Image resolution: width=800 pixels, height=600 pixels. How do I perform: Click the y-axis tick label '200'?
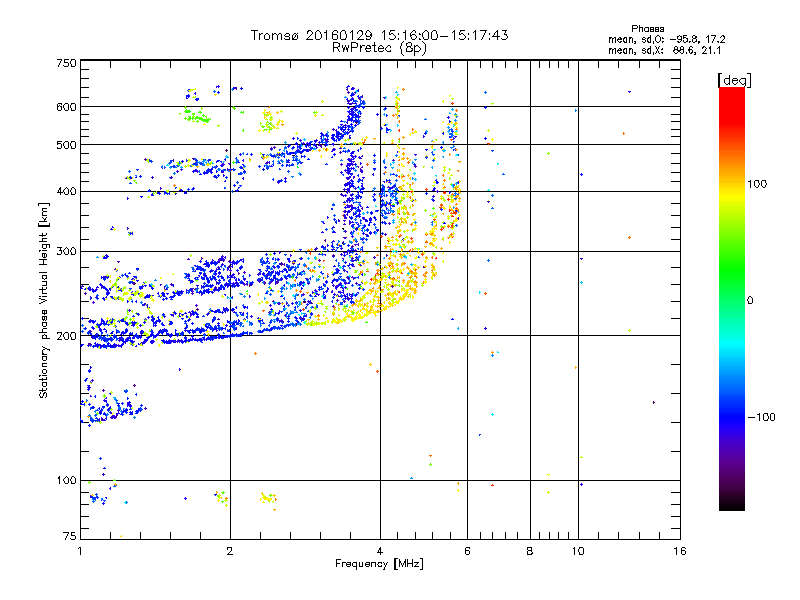(66, 336)
